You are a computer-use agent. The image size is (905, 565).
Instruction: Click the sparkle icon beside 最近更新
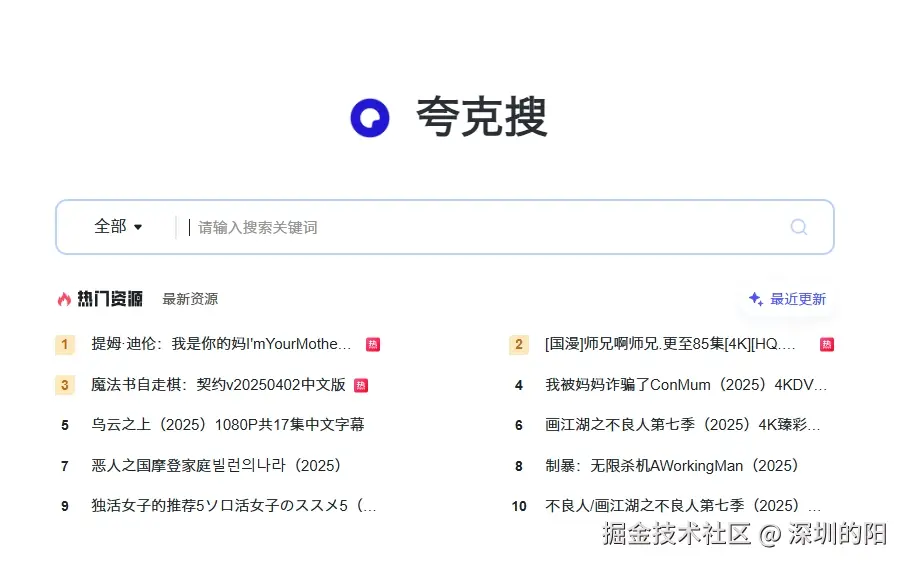tap(756, 298)
